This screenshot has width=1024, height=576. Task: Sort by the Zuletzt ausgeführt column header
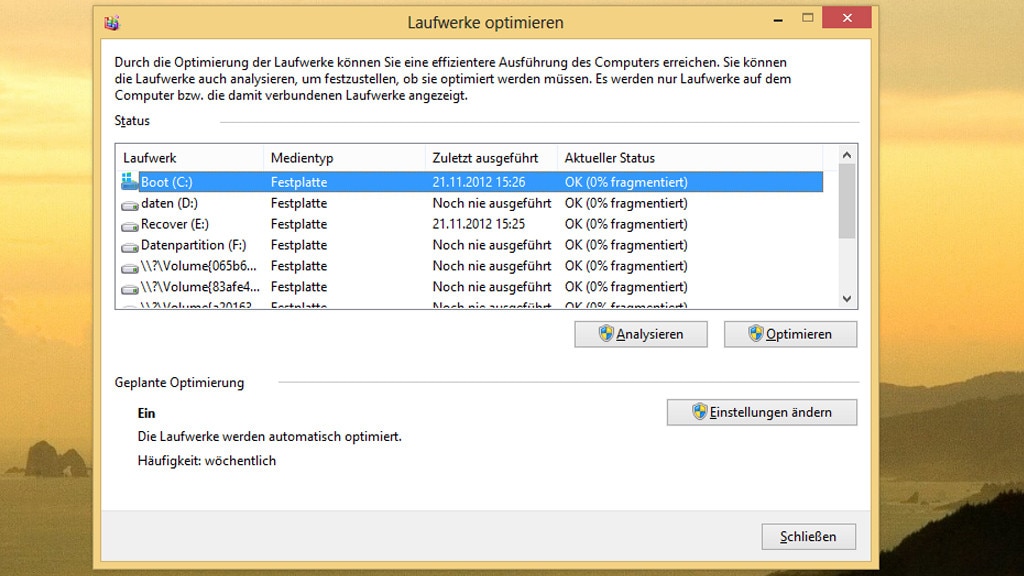tap(490, 157)
